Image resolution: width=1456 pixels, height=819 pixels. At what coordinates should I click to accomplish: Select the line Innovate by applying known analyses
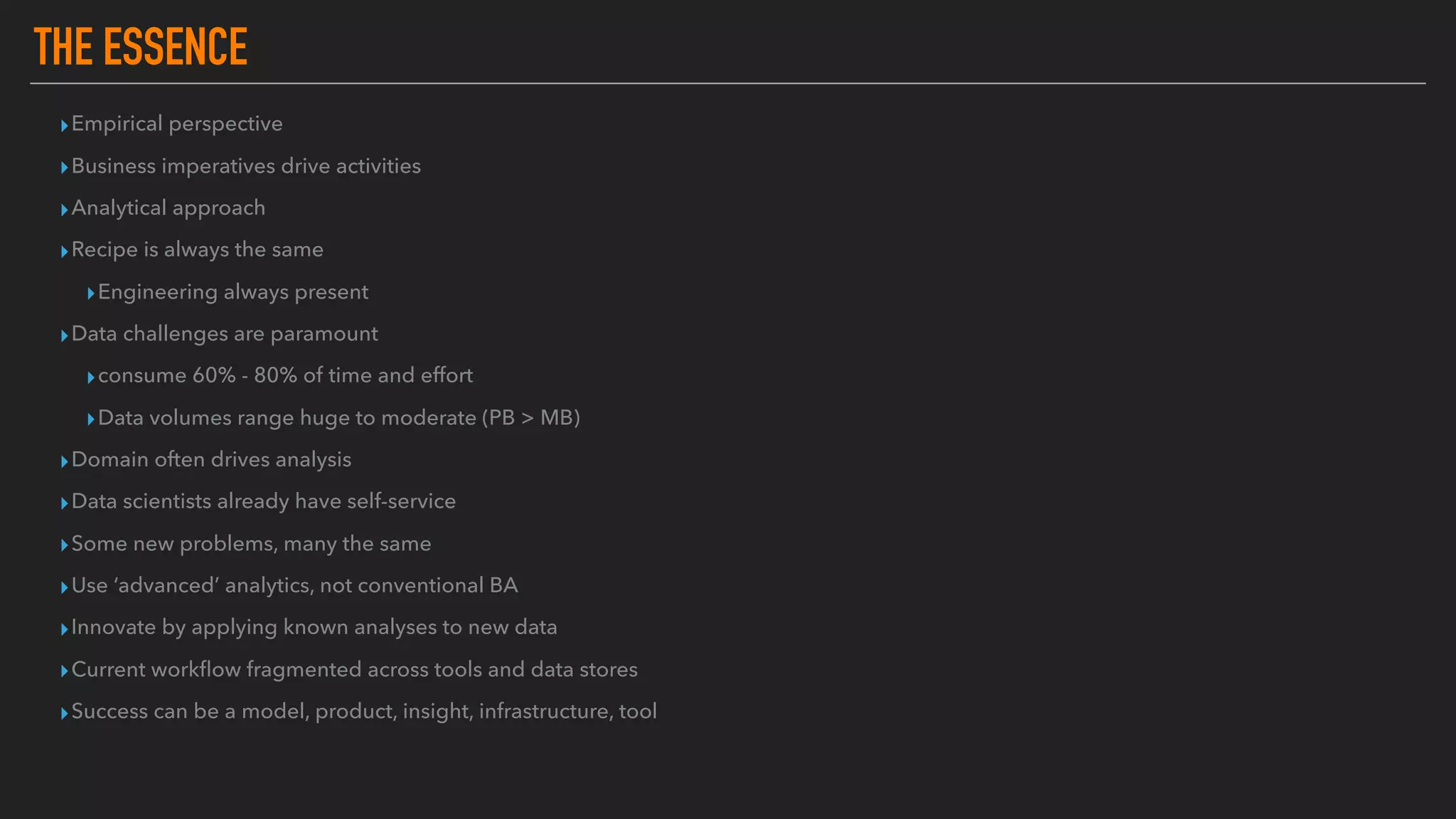click(314, 628)
